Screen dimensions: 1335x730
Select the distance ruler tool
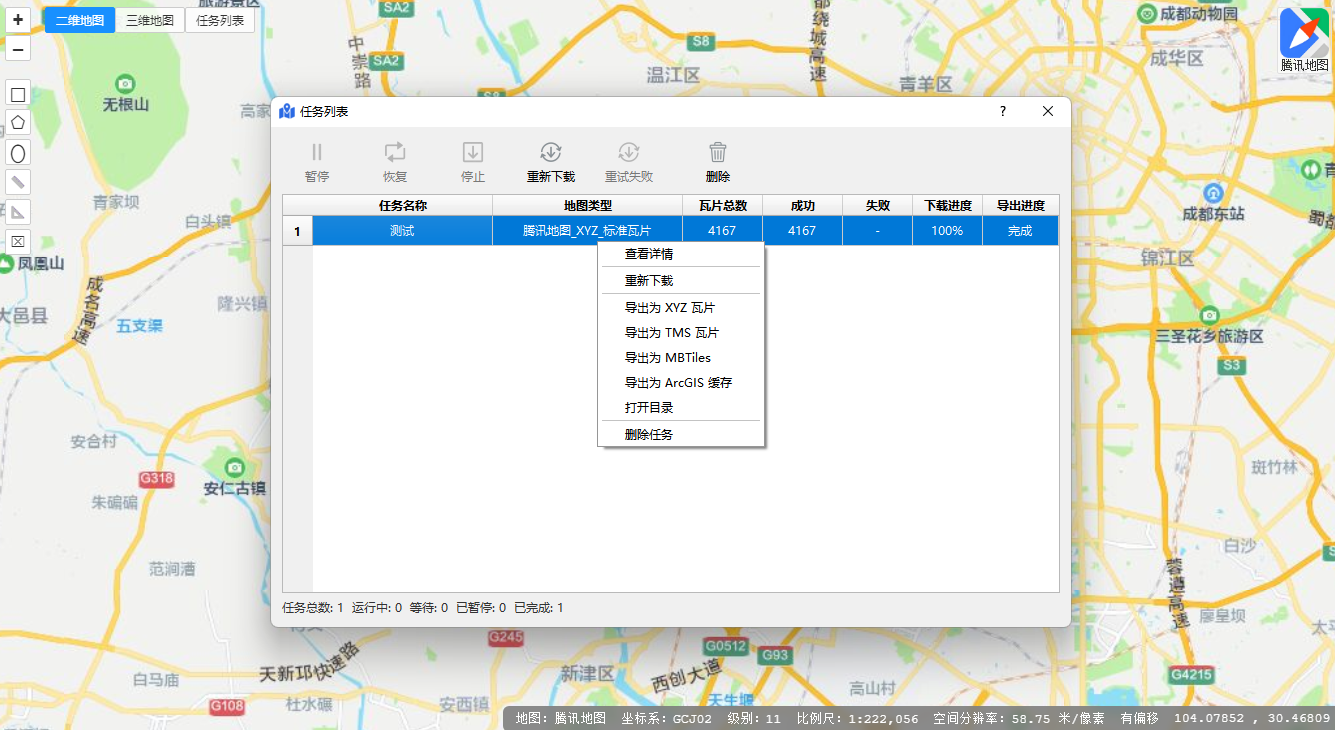click(x=18, y=182)
